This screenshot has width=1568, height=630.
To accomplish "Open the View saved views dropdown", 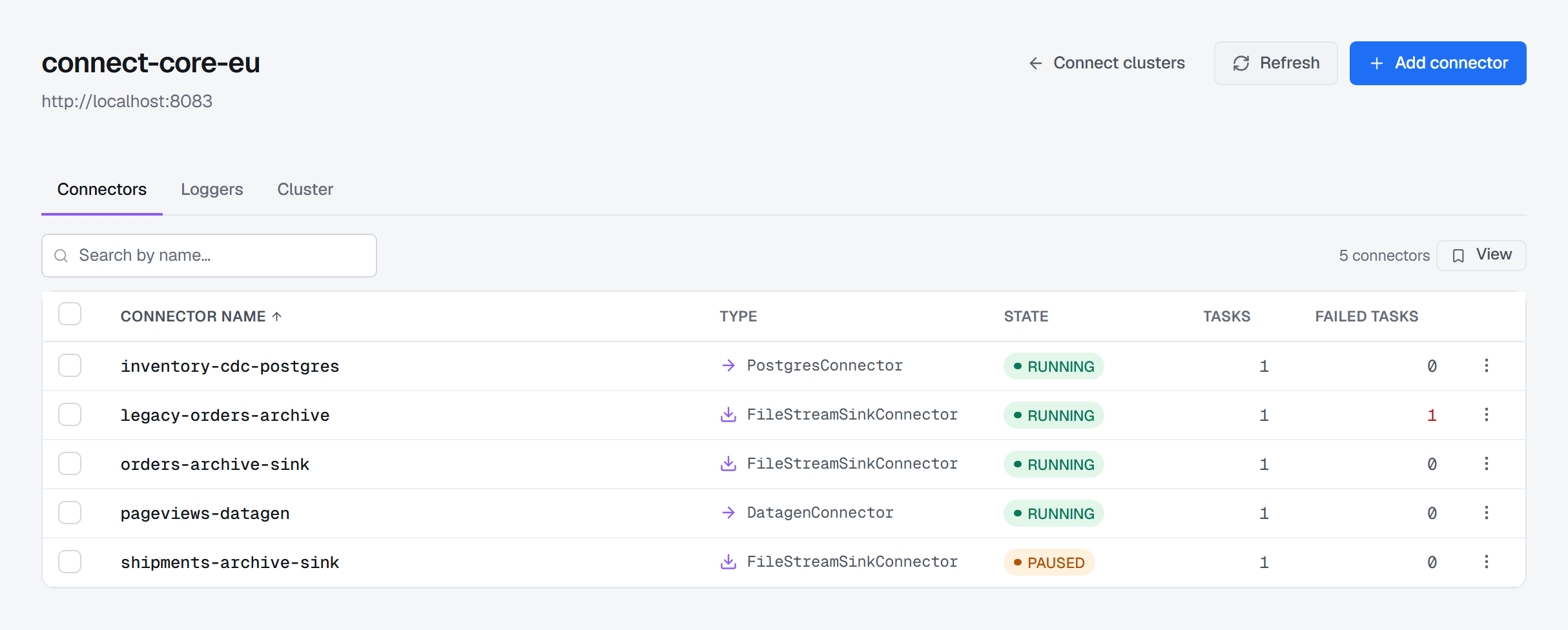I will (1481, 255).
